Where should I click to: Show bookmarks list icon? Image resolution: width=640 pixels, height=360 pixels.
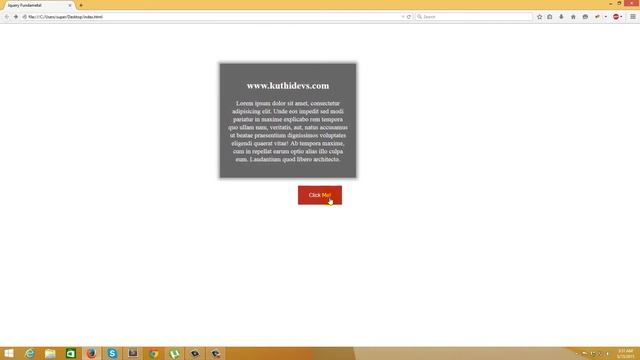pos(550,17)
